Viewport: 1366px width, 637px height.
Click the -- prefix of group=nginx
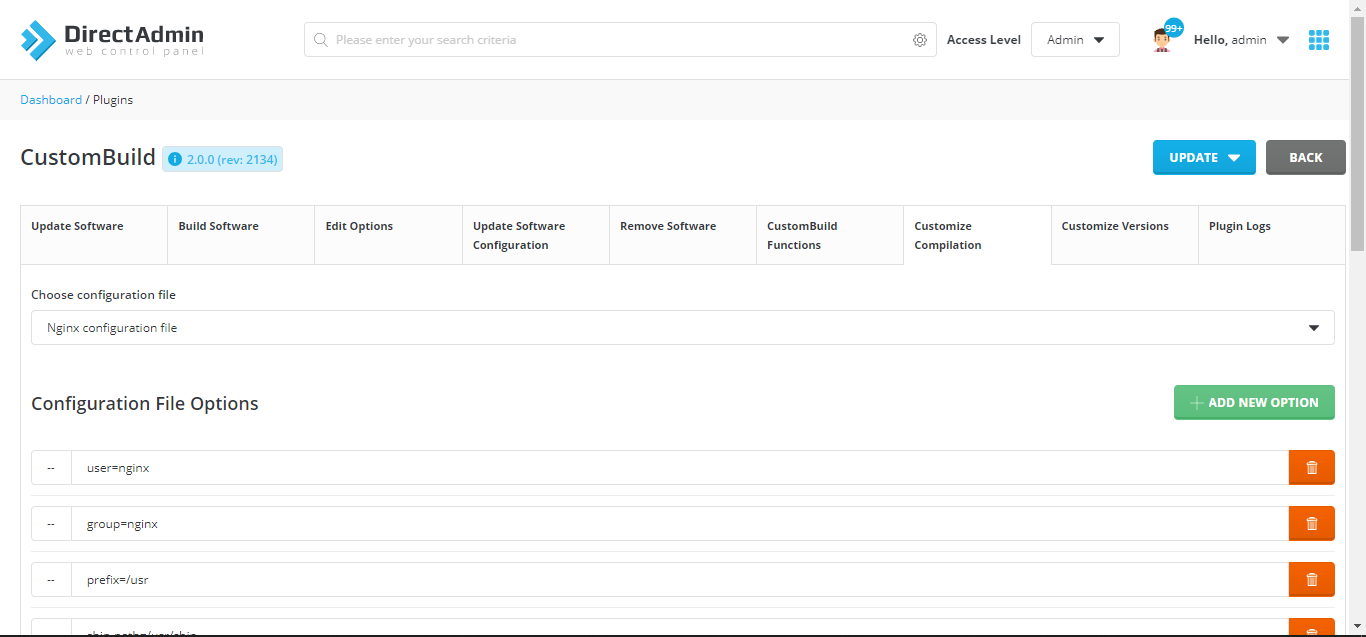tap(51, 523)
